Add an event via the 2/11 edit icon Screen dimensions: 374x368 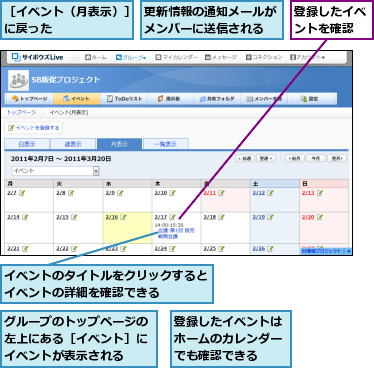[222, 193]
